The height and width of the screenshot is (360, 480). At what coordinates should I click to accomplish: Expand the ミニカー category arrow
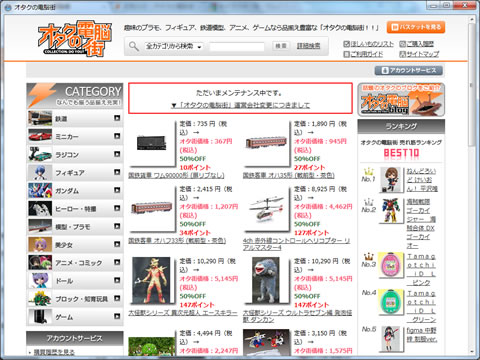(x=117, y=136)
